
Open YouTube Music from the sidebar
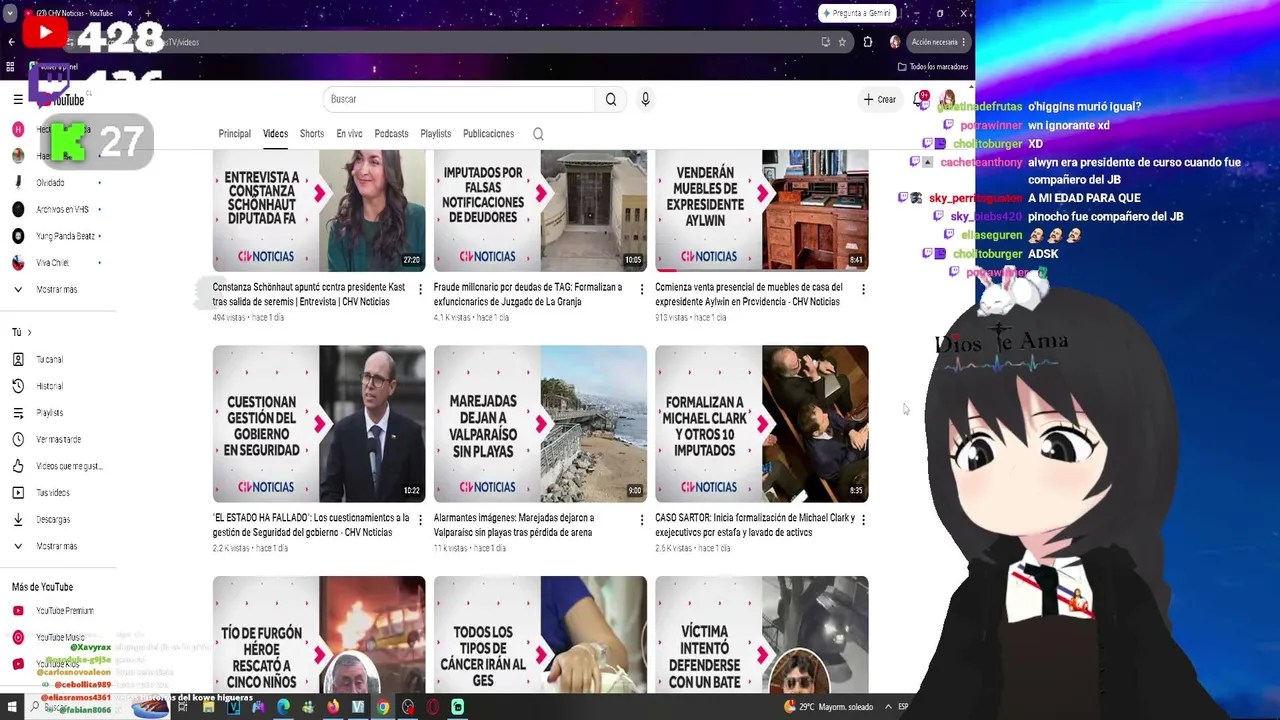pyautogui.click(x=49, y=637)
